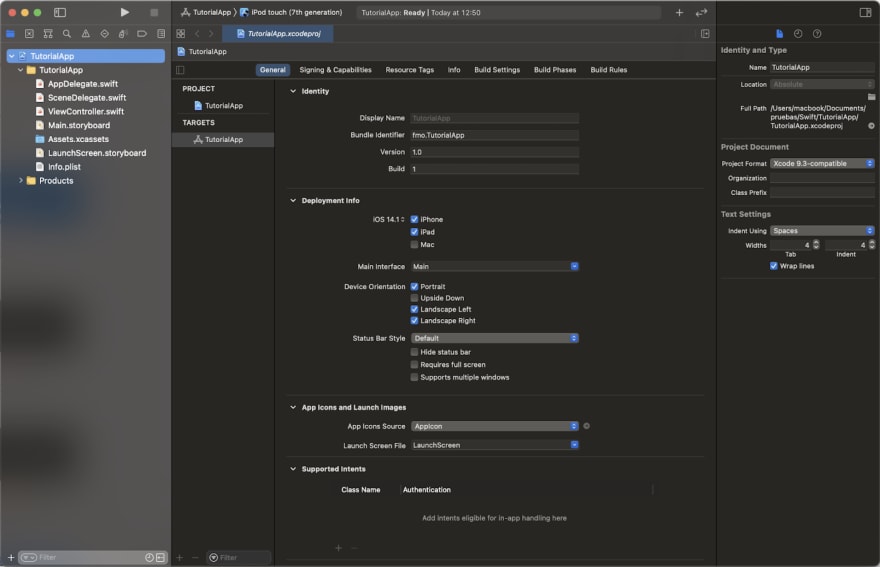Screen dimensions: 880x567
Task: Hide the project and targets list
Action: pyautogui.click(x=180, y=70)
